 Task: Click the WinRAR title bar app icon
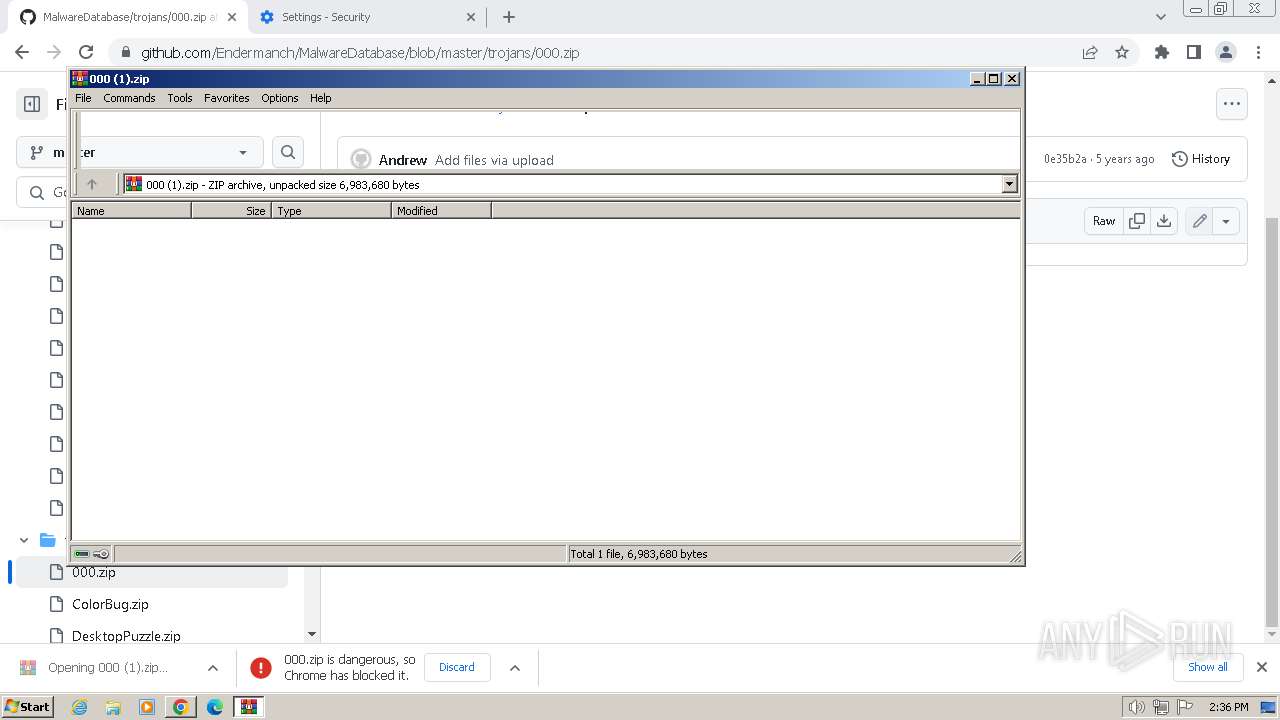(80, 78)
